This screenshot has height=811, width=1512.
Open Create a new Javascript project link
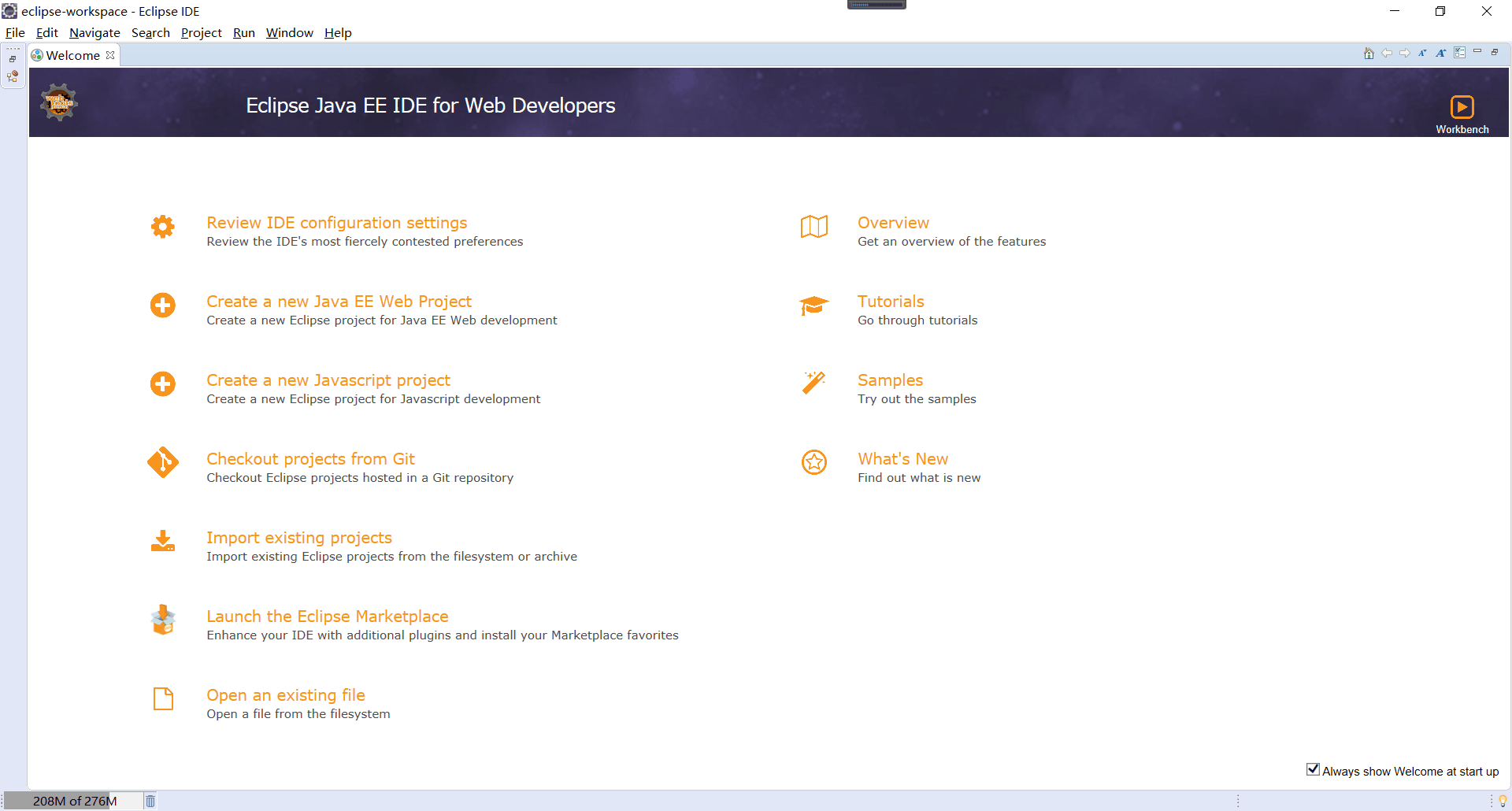328,380
